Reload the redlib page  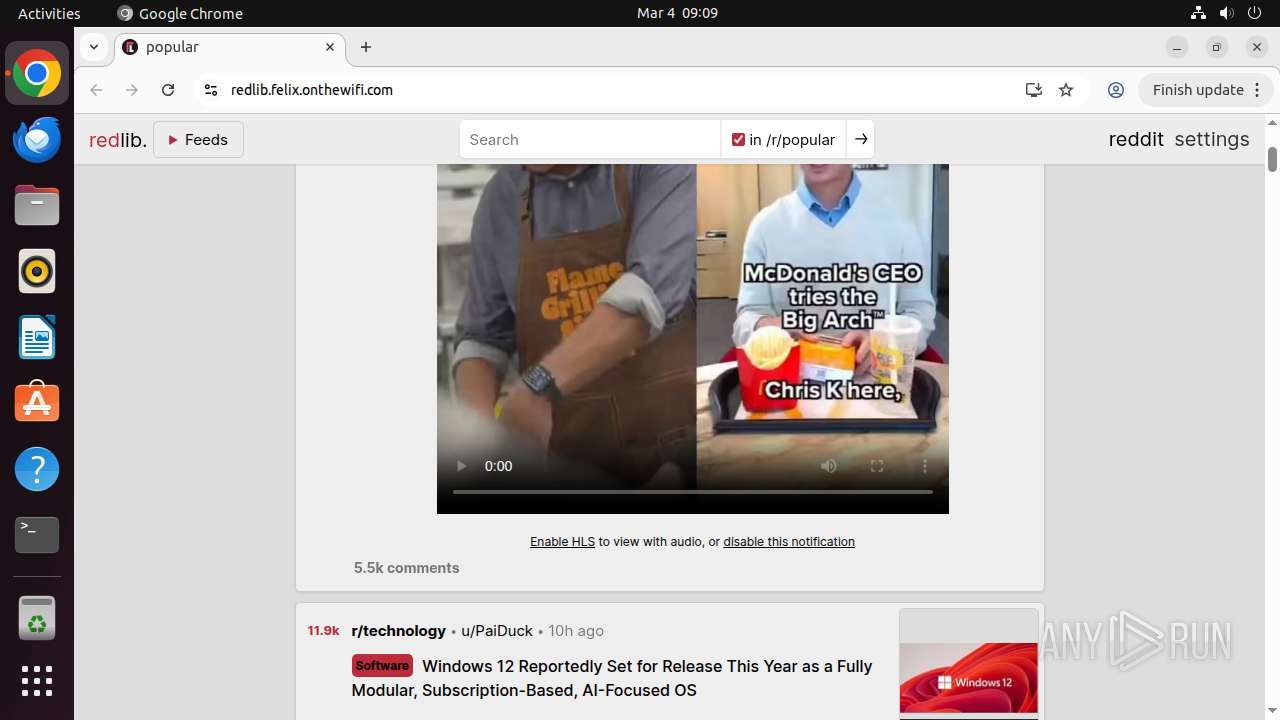[168, 90]
